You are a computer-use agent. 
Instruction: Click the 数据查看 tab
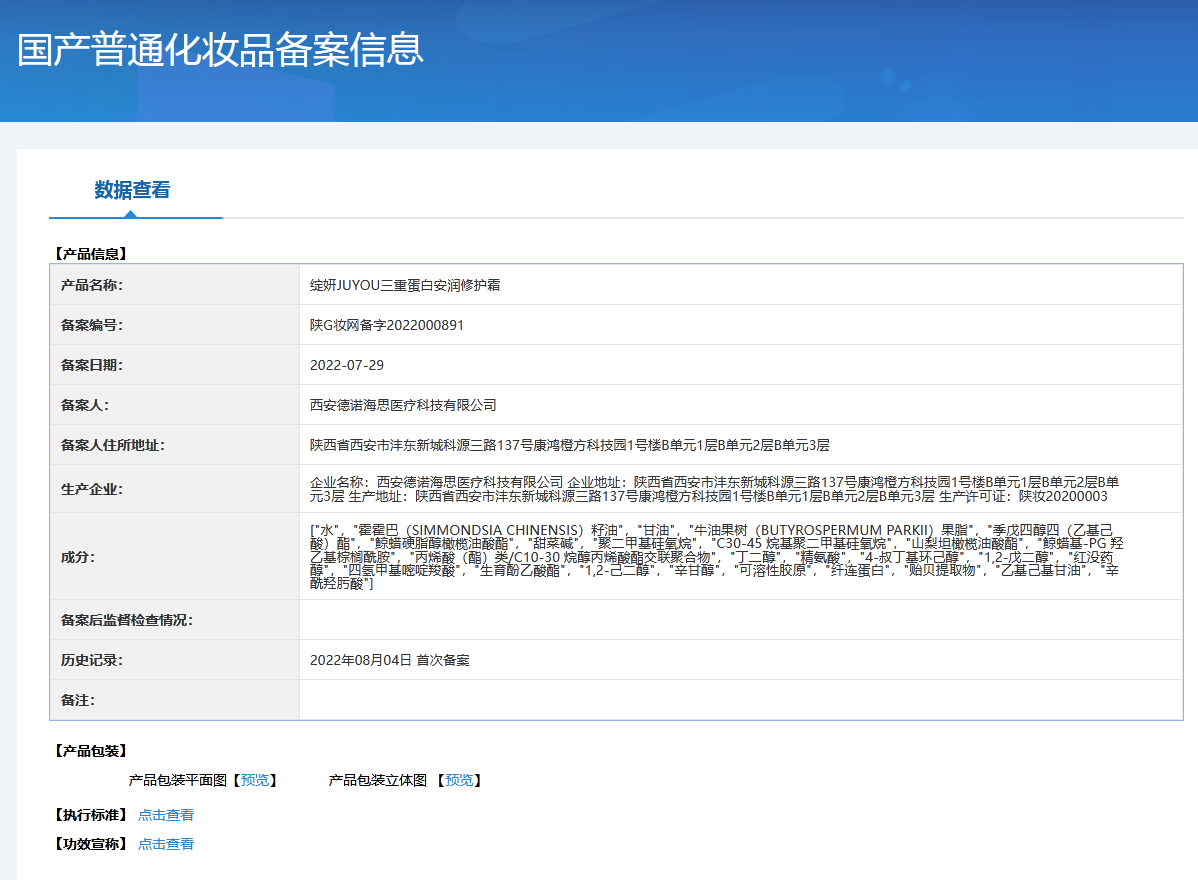click(x=132, y=190)
